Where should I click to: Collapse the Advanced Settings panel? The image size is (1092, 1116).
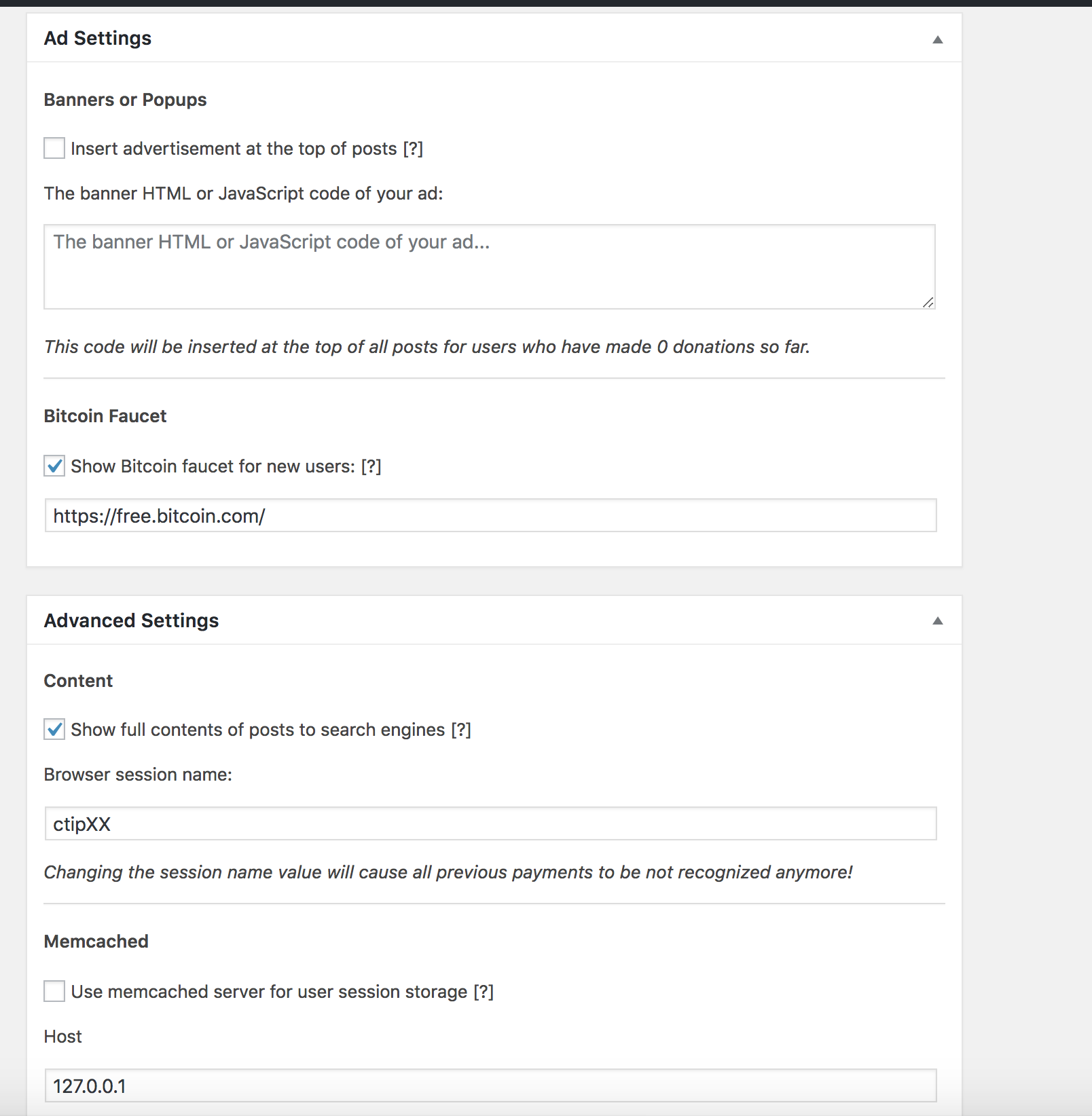(938, 620)
